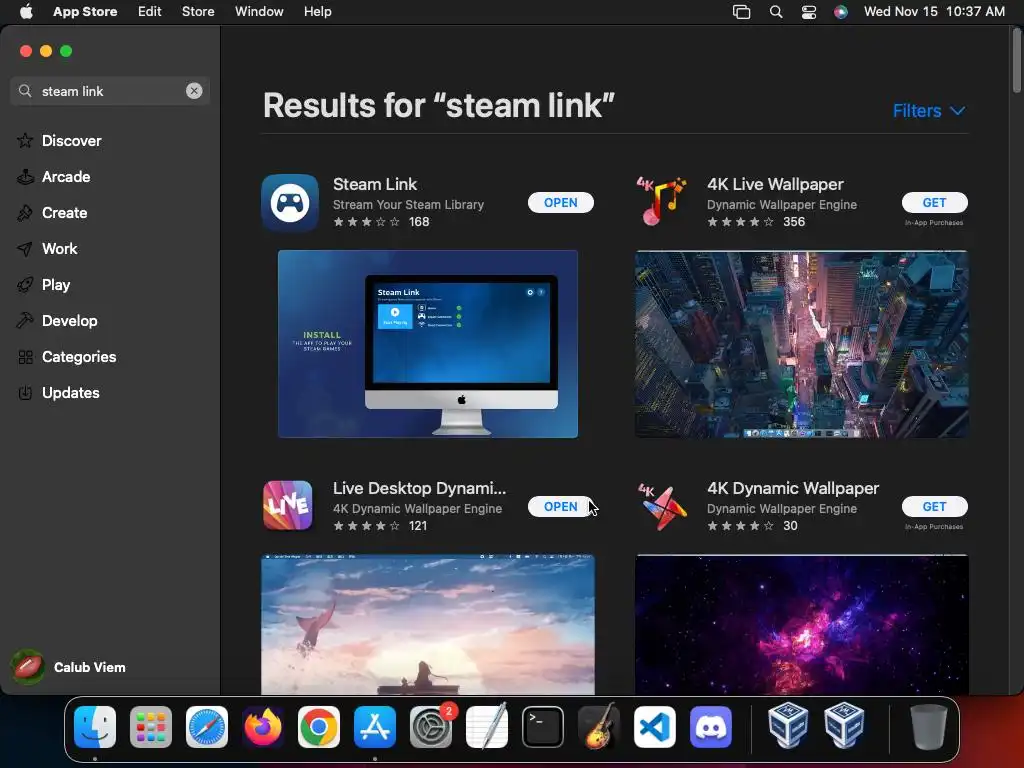The width and height of the screenshot is (1024, 768).
Task: Click the Stage Manager menu bar icon
Action: 741,11
